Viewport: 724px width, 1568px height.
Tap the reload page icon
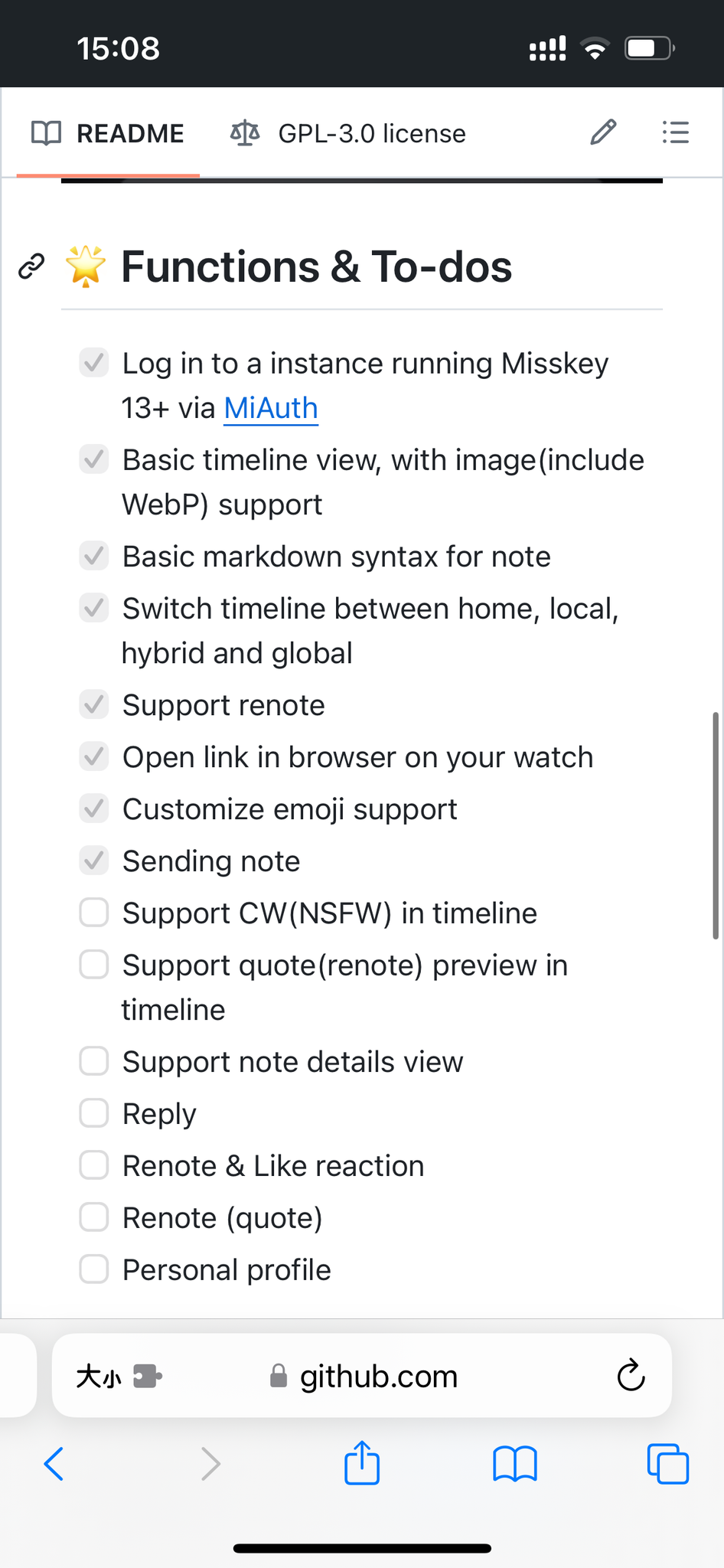click(x=631, y=1376)
